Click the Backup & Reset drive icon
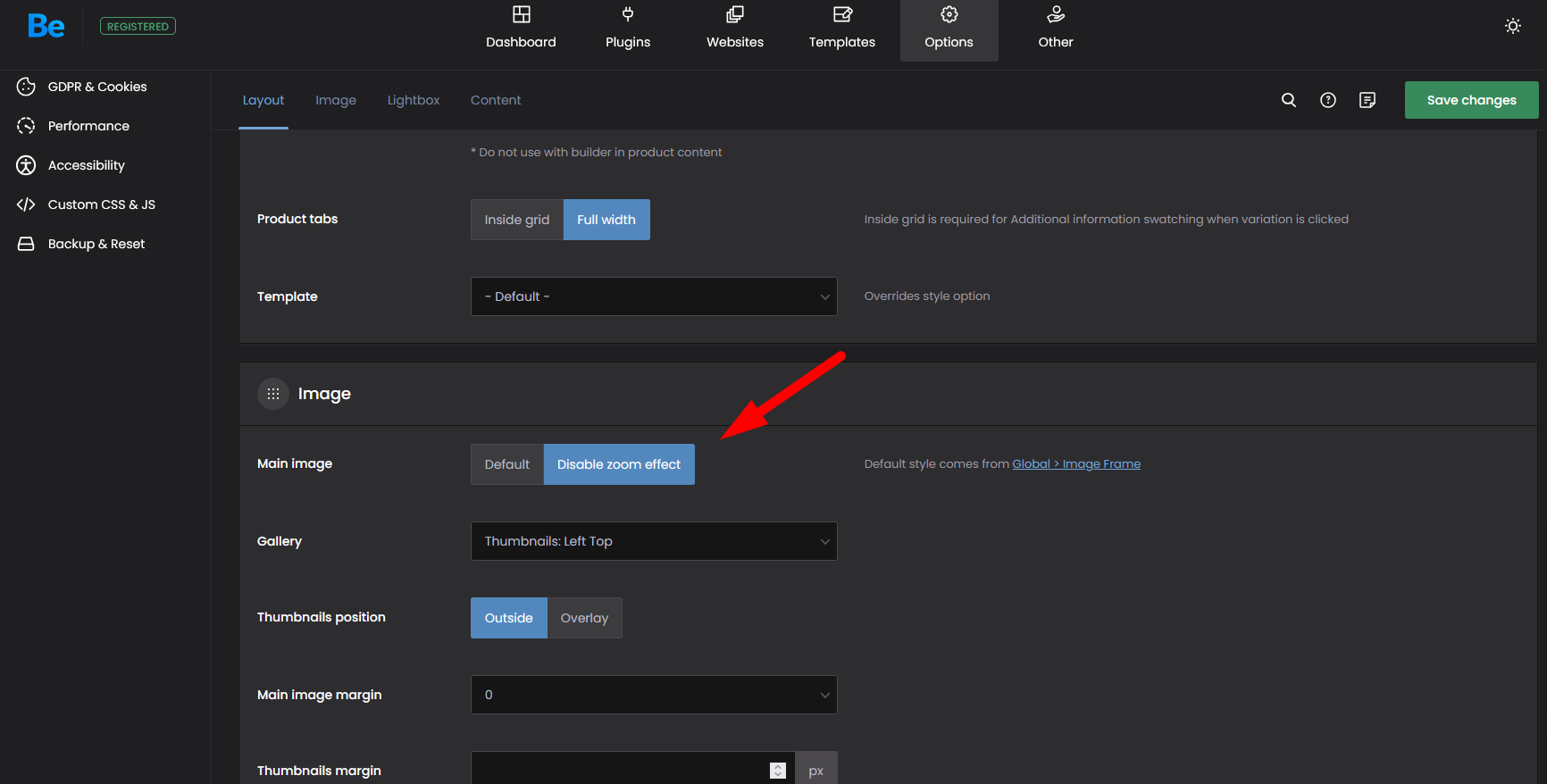 26,244
